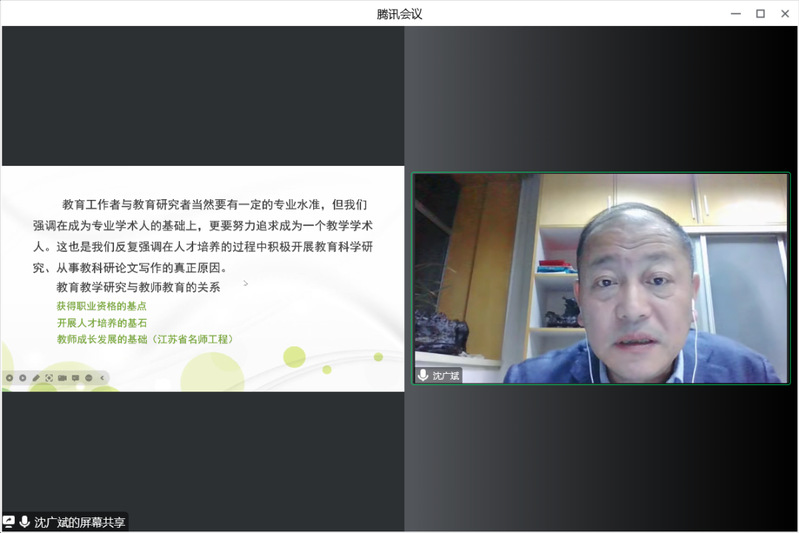Collapse the slide toolbar with the chevron arrow

pos(101,377)
